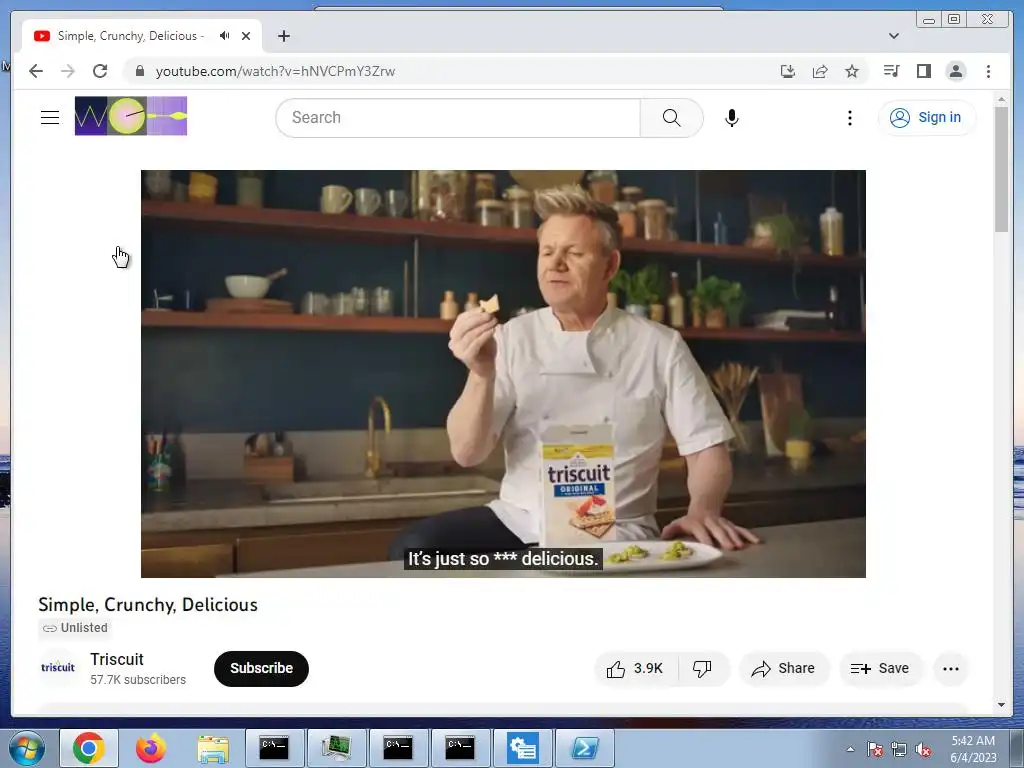The width and height of the screenshot is (1024, 768).
Task: Click the search magnifier button
Action: [671, 118]
